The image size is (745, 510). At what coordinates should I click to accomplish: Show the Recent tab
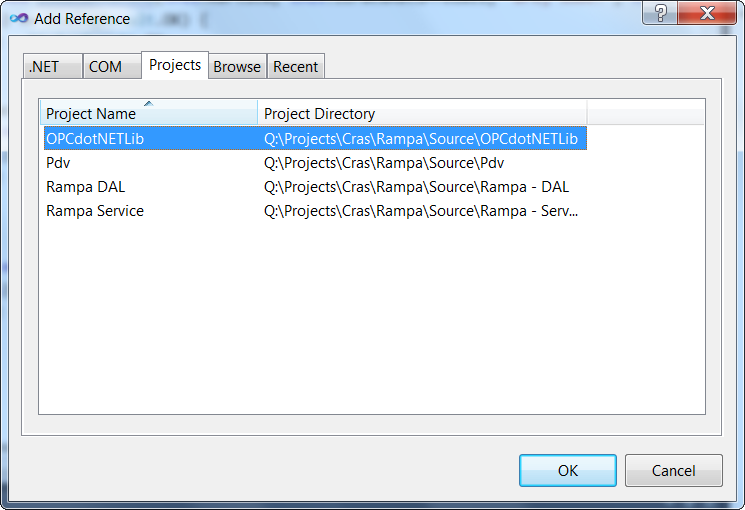pos(295,67)
